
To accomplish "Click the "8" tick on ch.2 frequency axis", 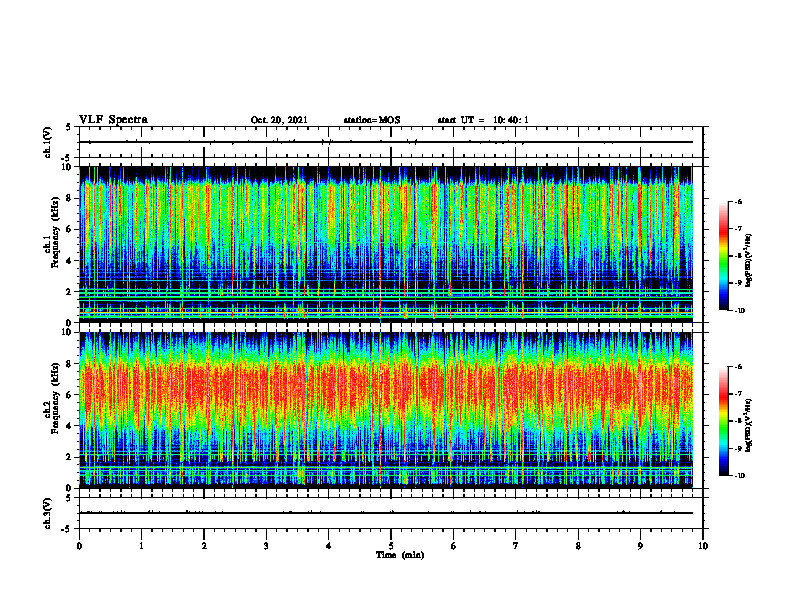I will (69, 364).
